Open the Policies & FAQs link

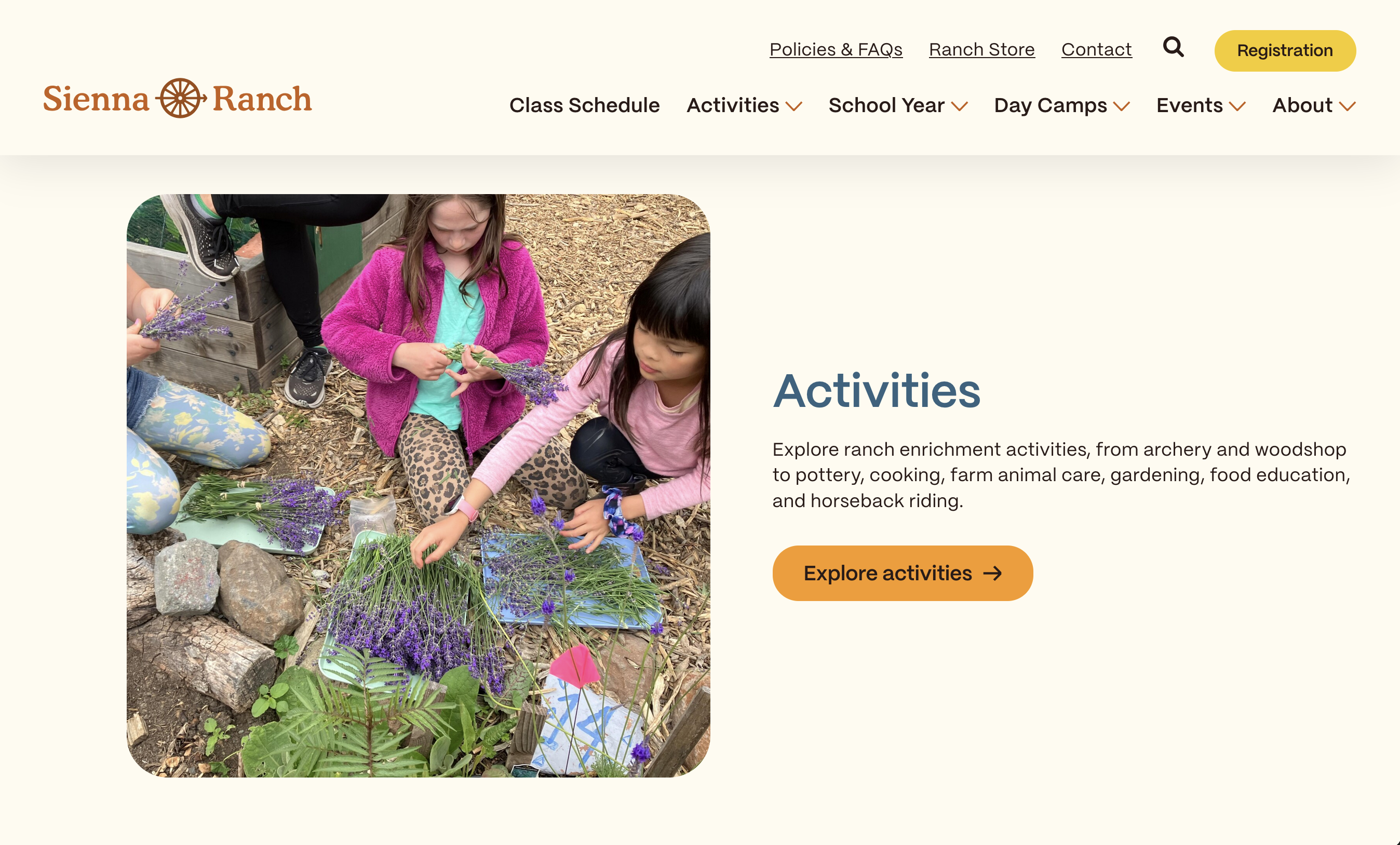point(836,49)
